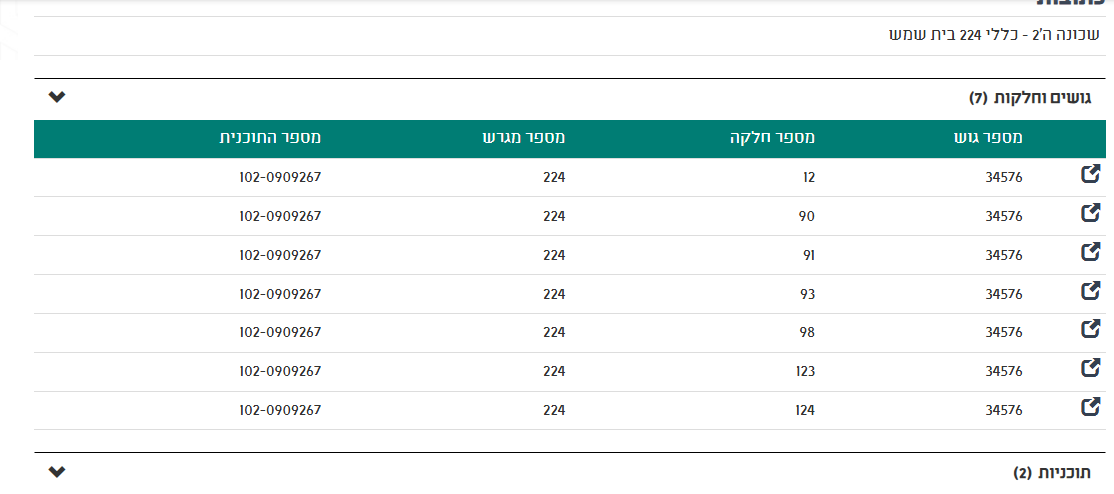Viewport: 1114px width, 494px height.
Task: Click the תוכניות (2) section title
Action: (1052, 472)
